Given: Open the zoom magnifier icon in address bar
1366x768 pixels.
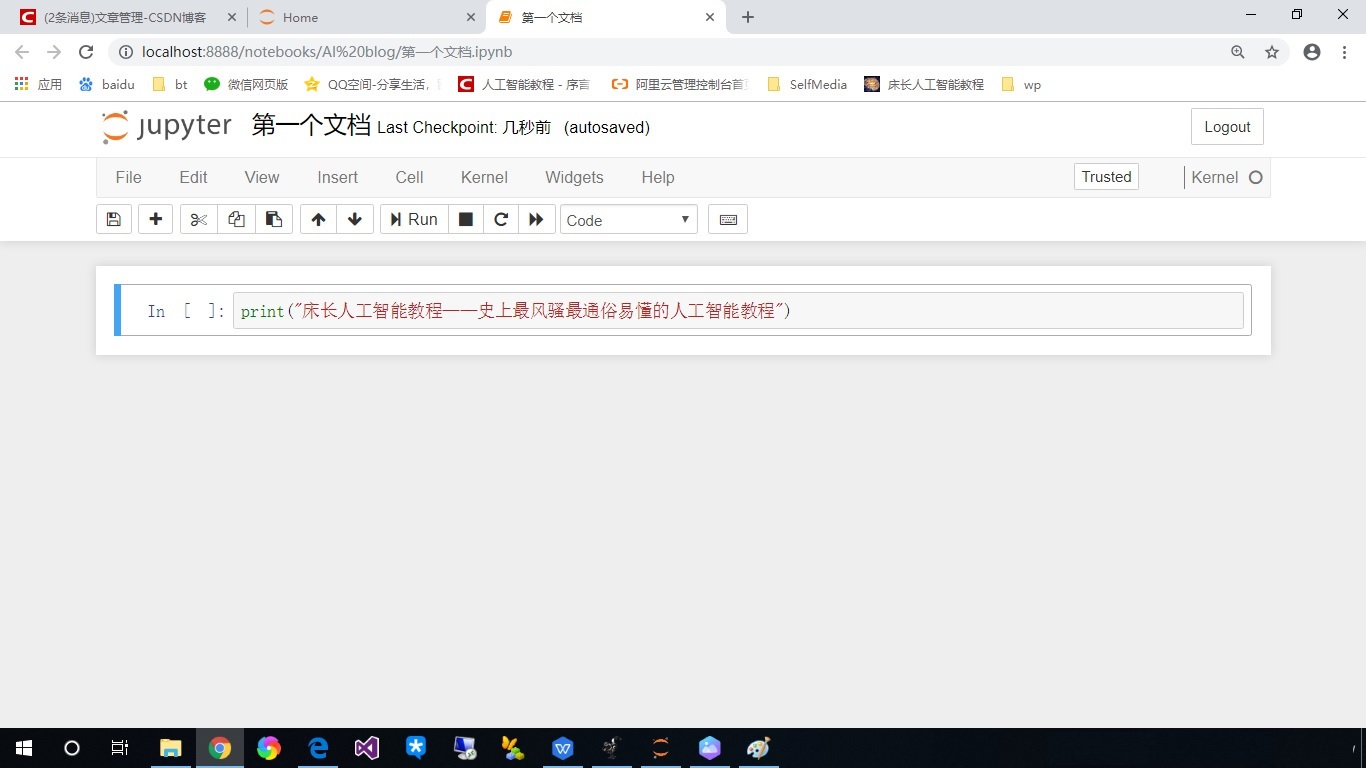Looking at the screenshot, I should (1238, 52).
